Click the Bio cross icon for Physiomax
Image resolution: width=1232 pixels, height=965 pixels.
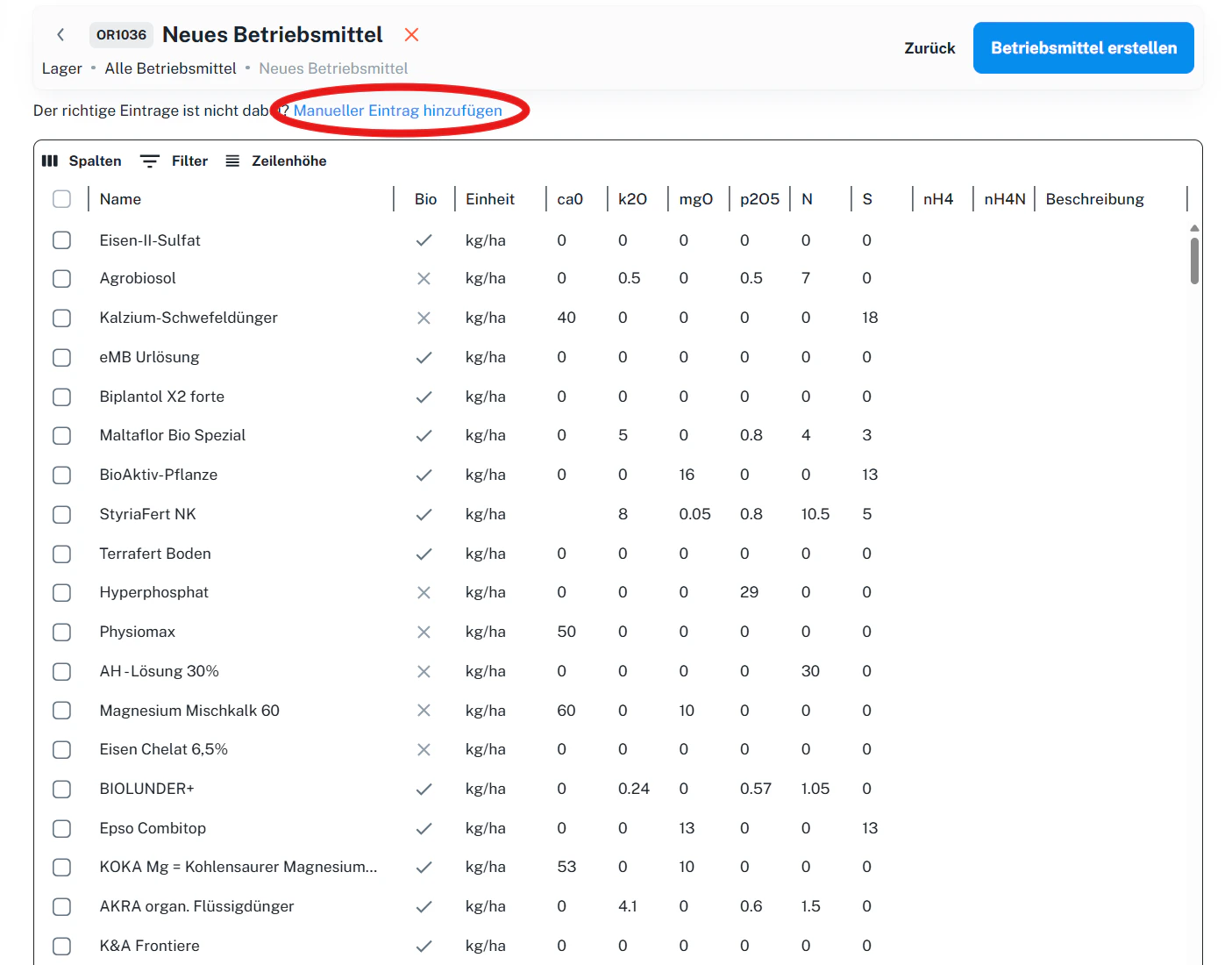[424, 632]
